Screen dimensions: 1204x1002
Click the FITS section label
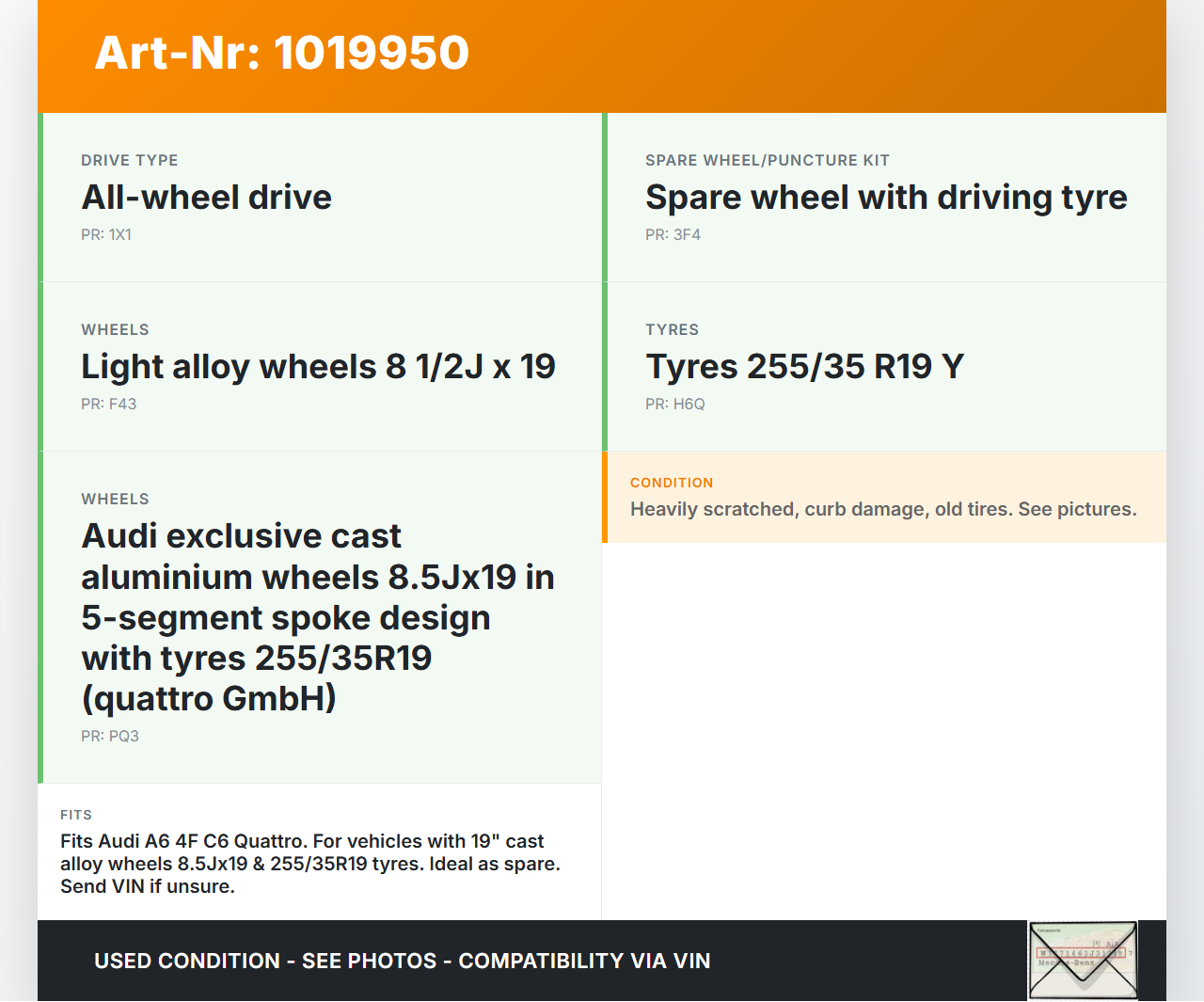(x=76, y=815)
